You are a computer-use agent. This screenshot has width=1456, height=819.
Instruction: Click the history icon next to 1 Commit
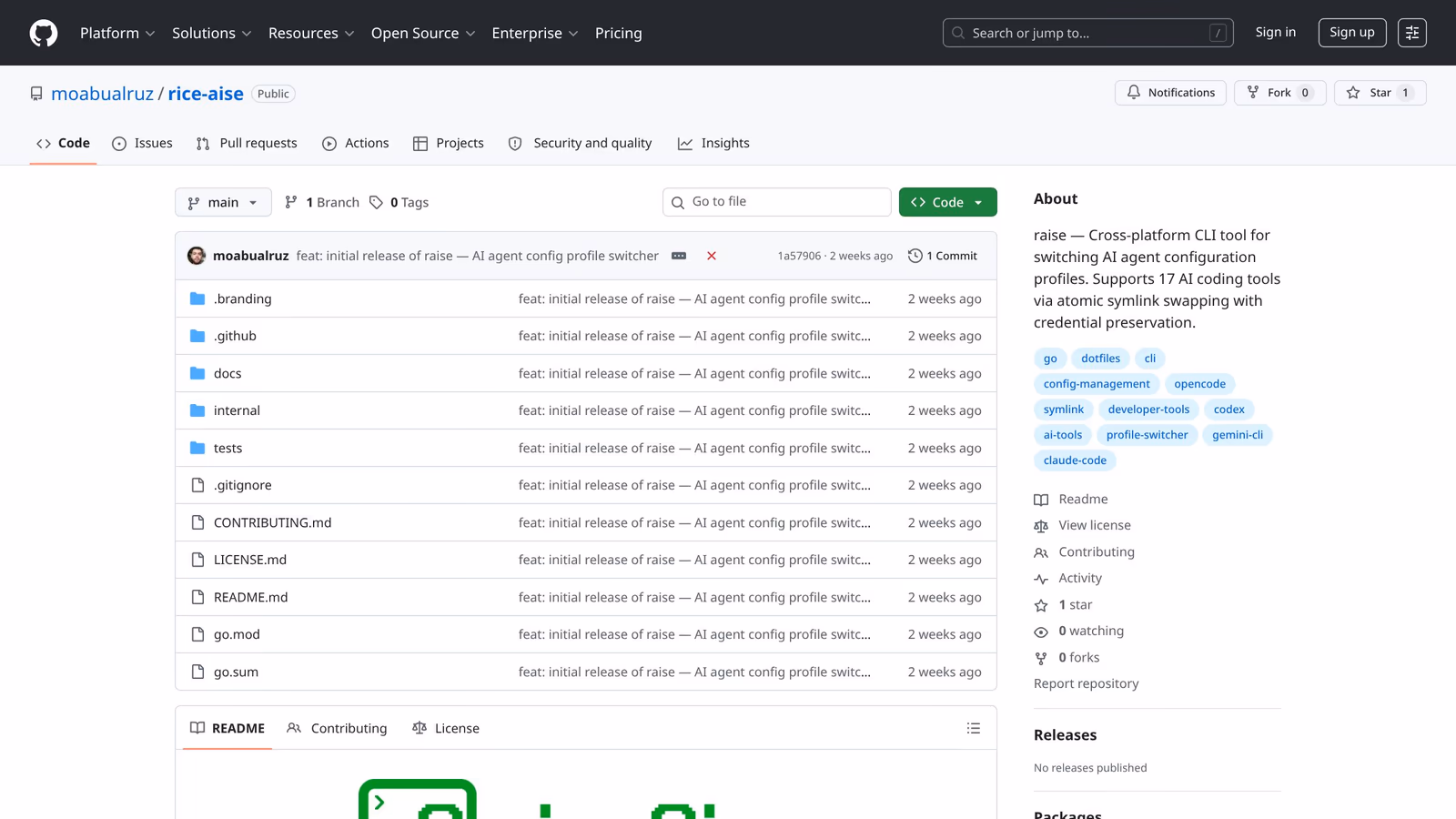(915, 256)
